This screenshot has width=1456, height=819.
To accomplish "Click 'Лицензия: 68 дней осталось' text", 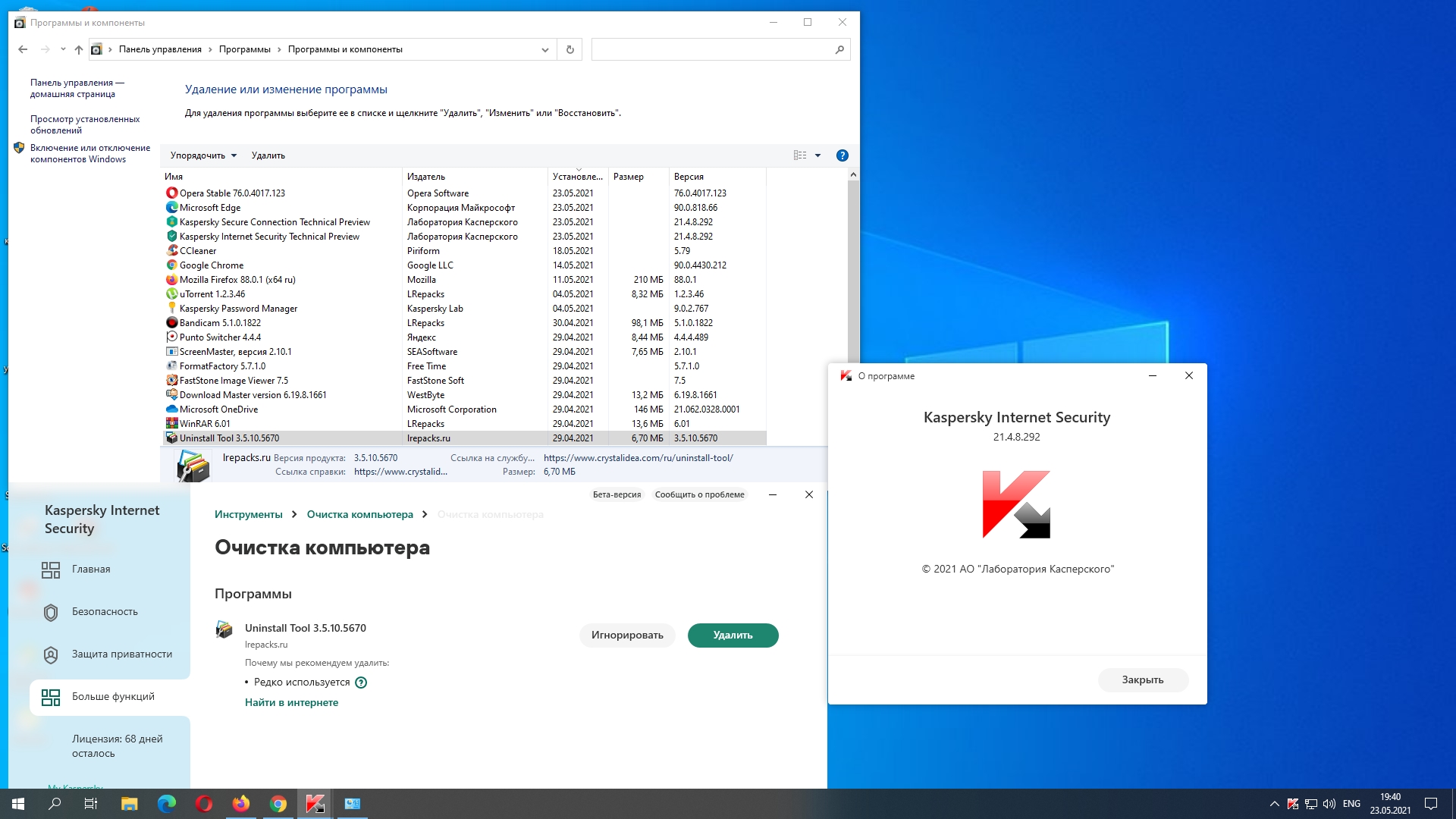I will pos(118,746).
